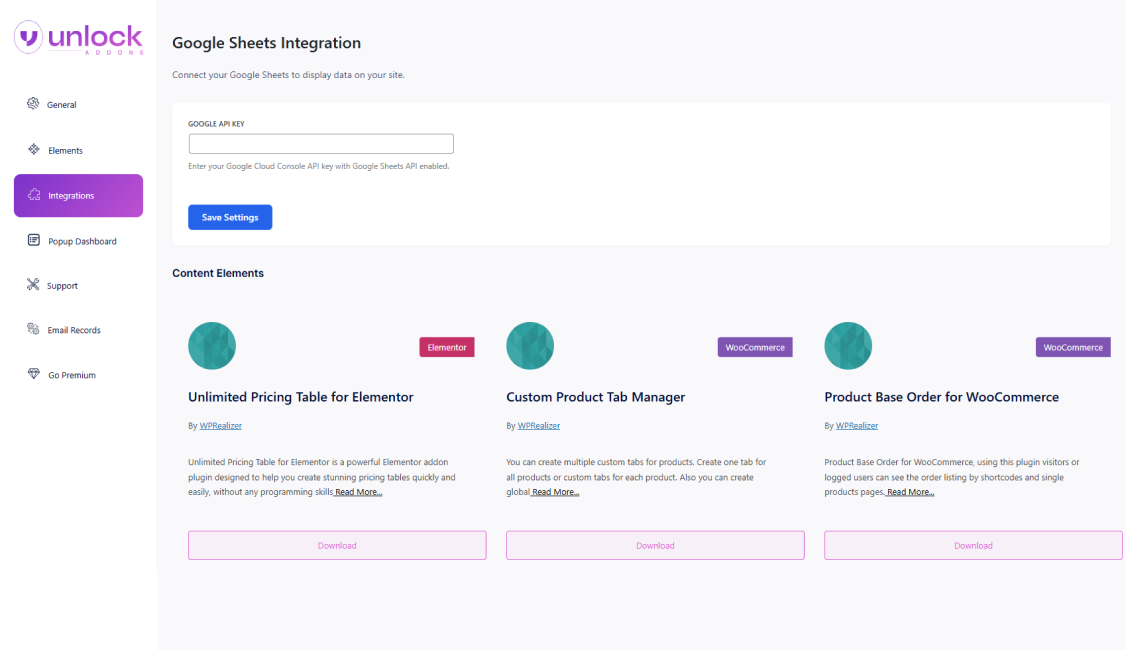This screenshot has width=1126, height=650.
Task: Click the Elementor badge tag
Action: pos(447,347)
